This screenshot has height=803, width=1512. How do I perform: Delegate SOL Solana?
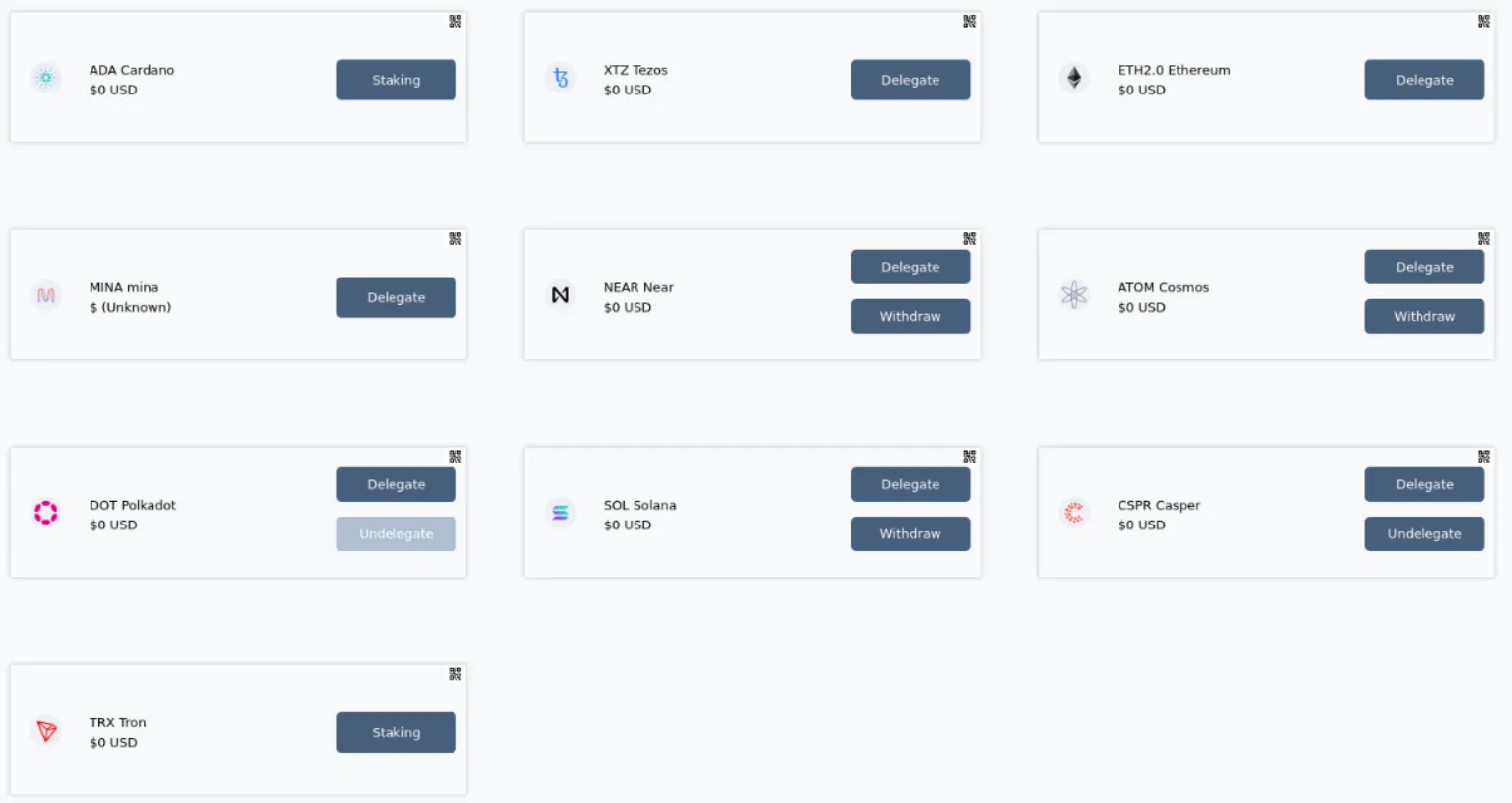(x=910, y=484)
